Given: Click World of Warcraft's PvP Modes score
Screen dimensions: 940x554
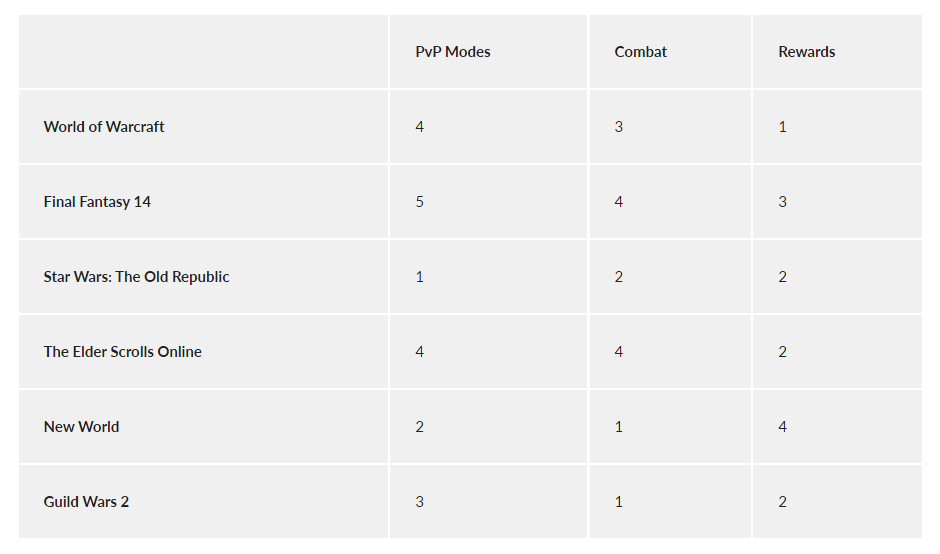Looking at the screenshot, I should click(x=420, y=127).
